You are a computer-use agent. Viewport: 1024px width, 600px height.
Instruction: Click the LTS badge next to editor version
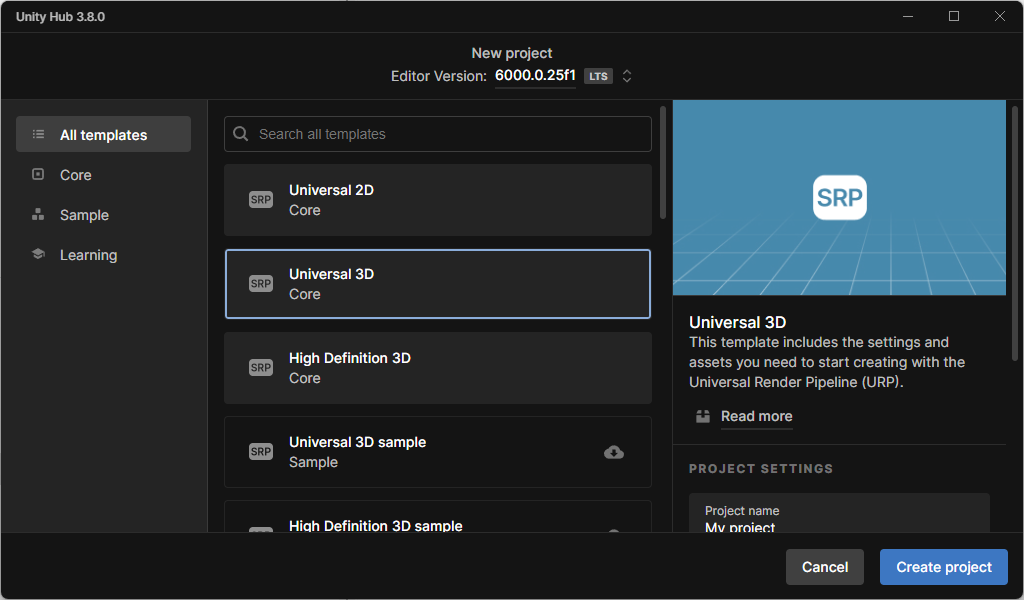click(x=598, y=76)
